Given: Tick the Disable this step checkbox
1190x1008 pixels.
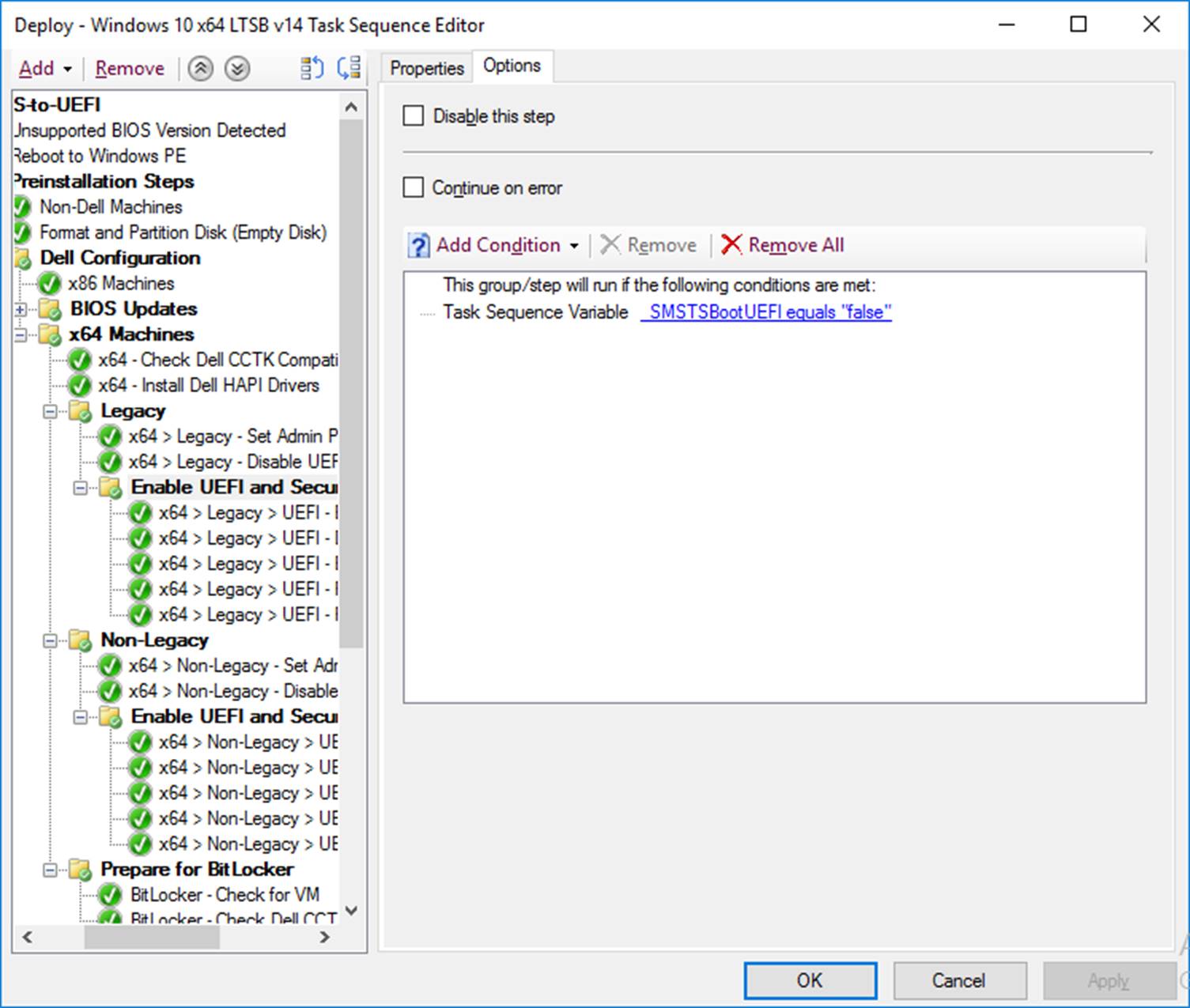Looking at the screenshot, I should 414,116.
